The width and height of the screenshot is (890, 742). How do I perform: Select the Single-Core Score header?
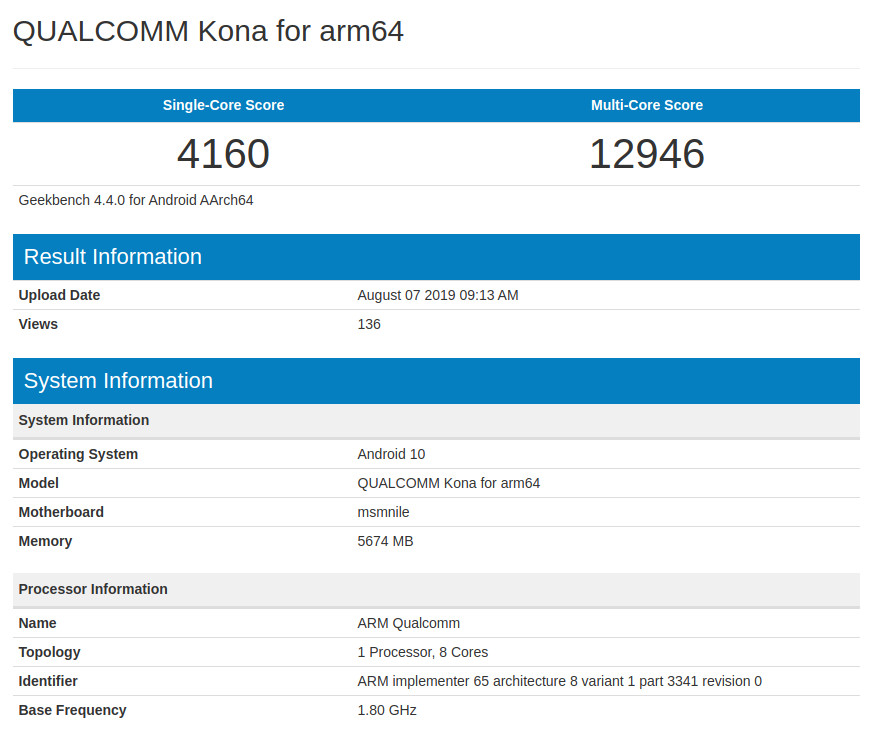tap(223, 105)
